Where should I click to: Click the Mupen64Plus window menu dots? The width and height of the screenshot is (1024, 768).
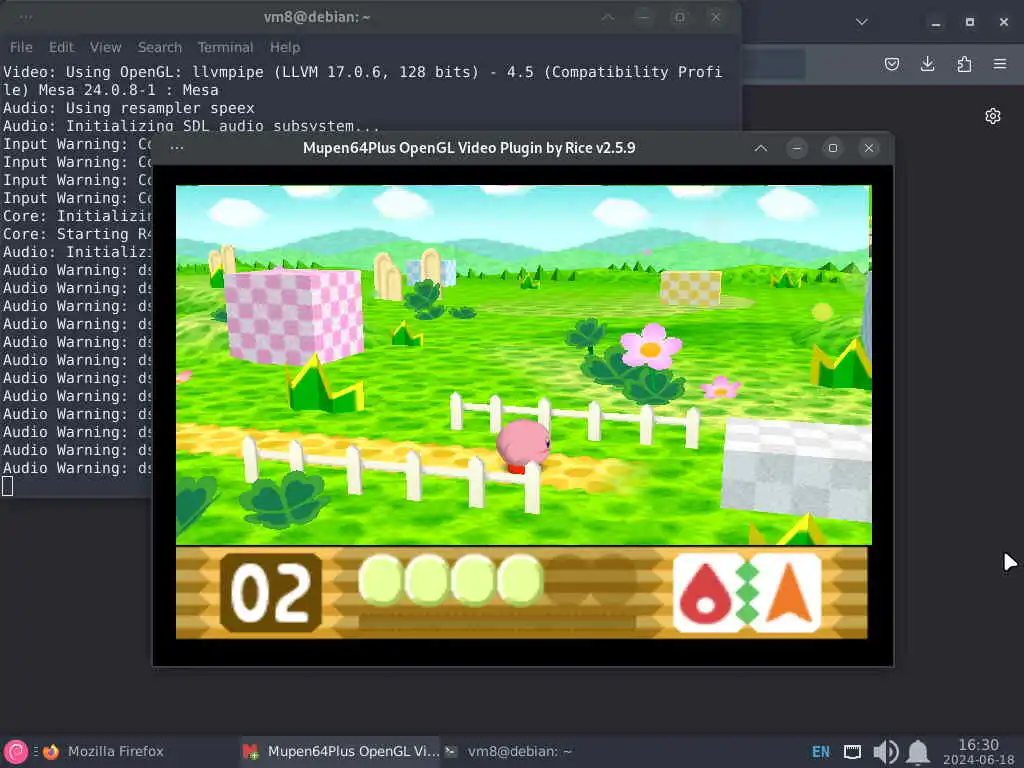coord(176,148)
